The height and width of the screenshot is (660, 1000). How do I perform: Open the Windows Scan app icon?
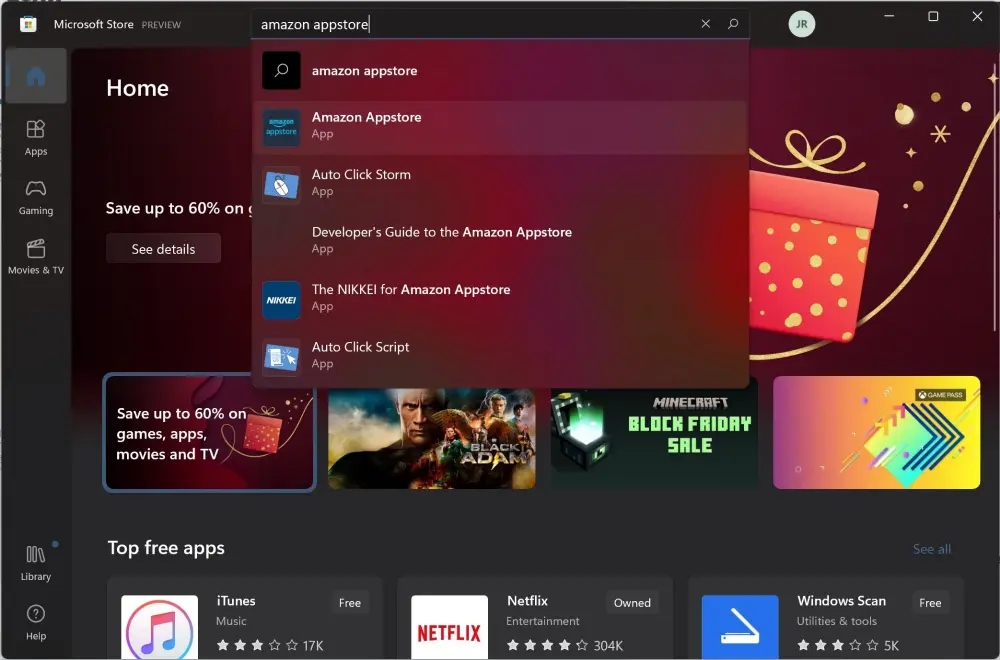pyautogui.click(x=740, y=627)
